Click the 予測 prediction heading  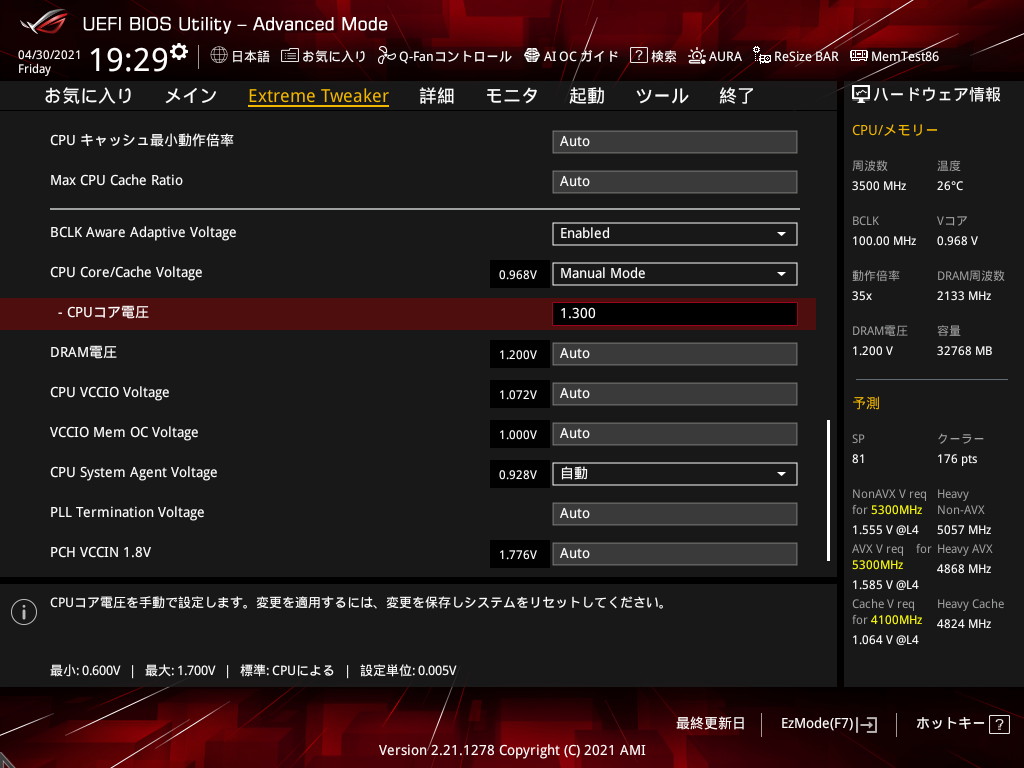click(866, 403)
